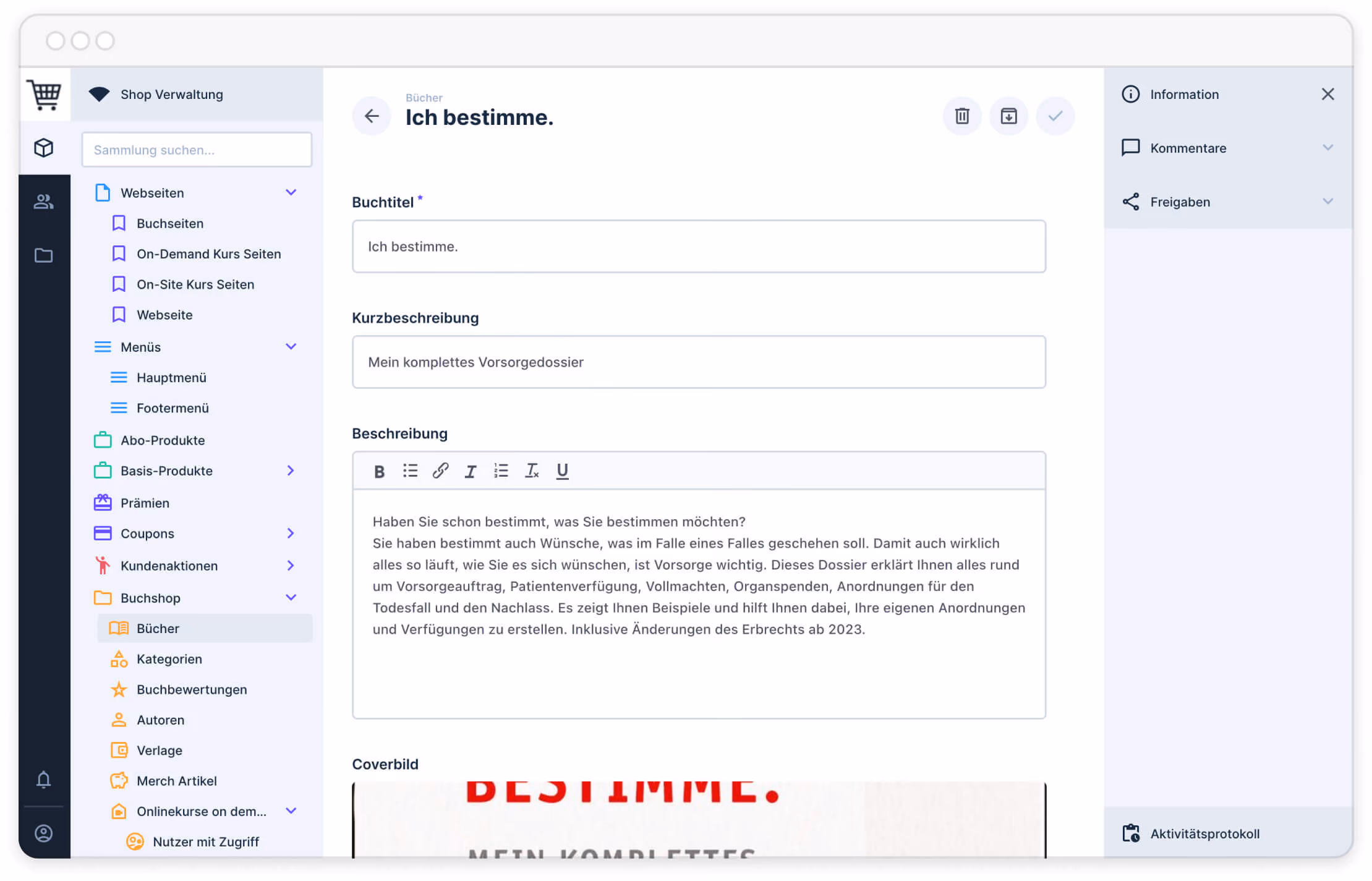The height and width of the screenshot is (881, 1372).
Task: Click the Bücher breadcrumb link
Action: point(424,98)
